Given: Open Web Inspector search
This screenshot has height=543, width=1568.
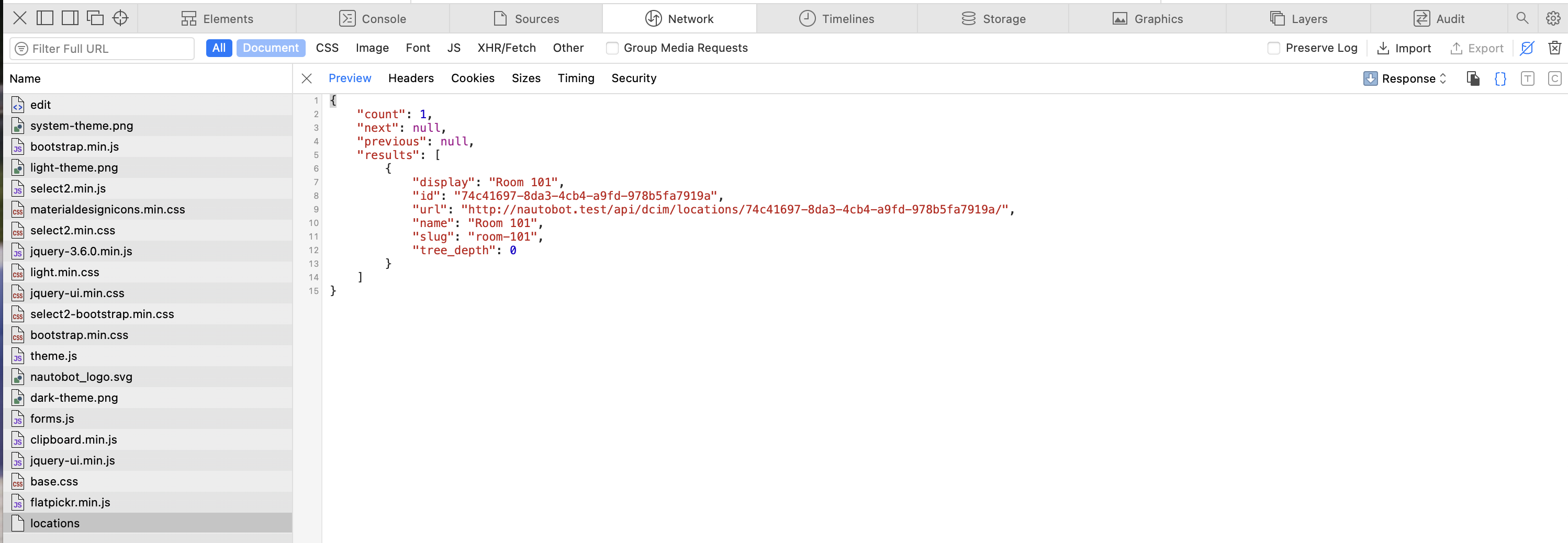Looking at the screenshot, I should point(1522,18).
